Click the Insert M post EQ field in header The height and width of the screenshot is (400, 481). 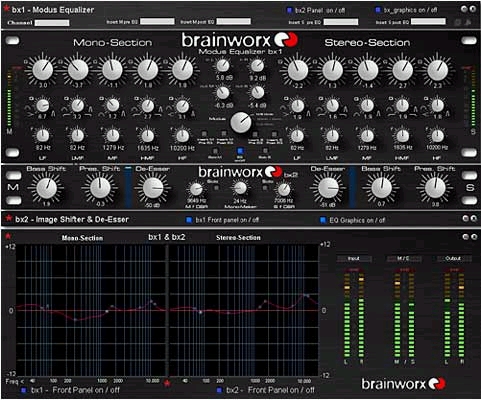coord(234,22)
